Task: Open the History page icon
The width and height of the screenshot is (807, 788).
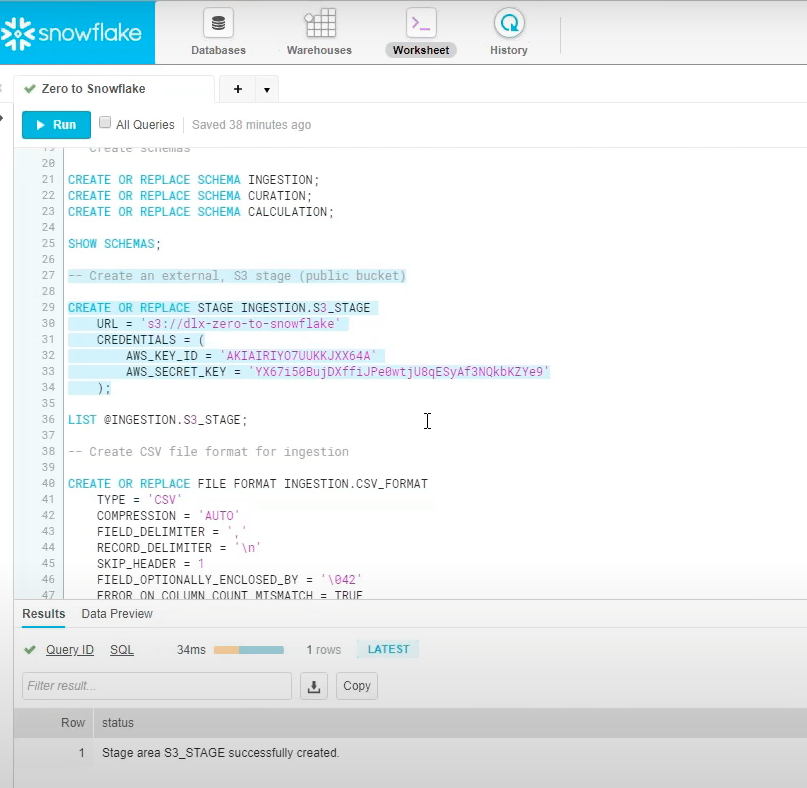Action: [509, 23]
